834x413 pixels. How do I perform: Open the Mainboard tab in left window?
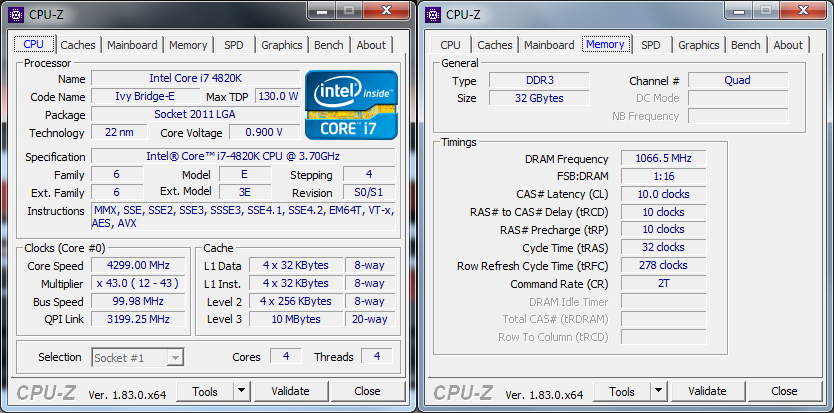(x=132, y=45)
